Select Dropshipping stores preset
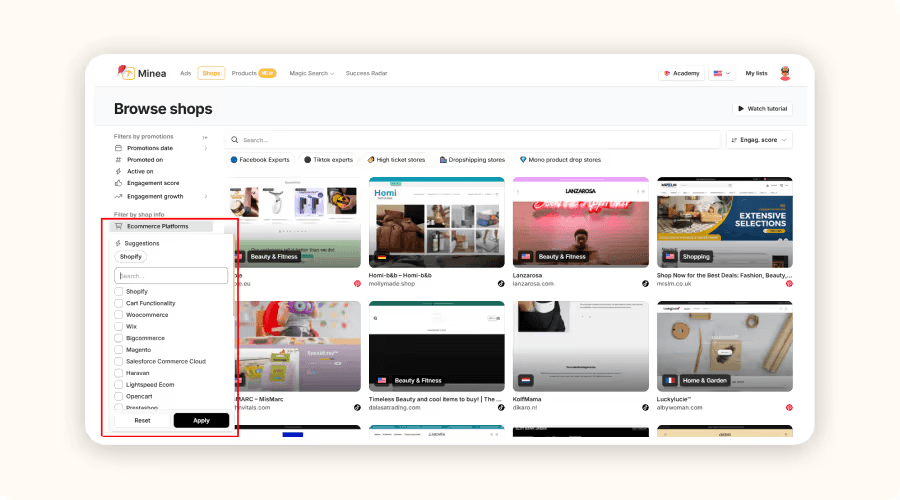 [x=472, y=160]
